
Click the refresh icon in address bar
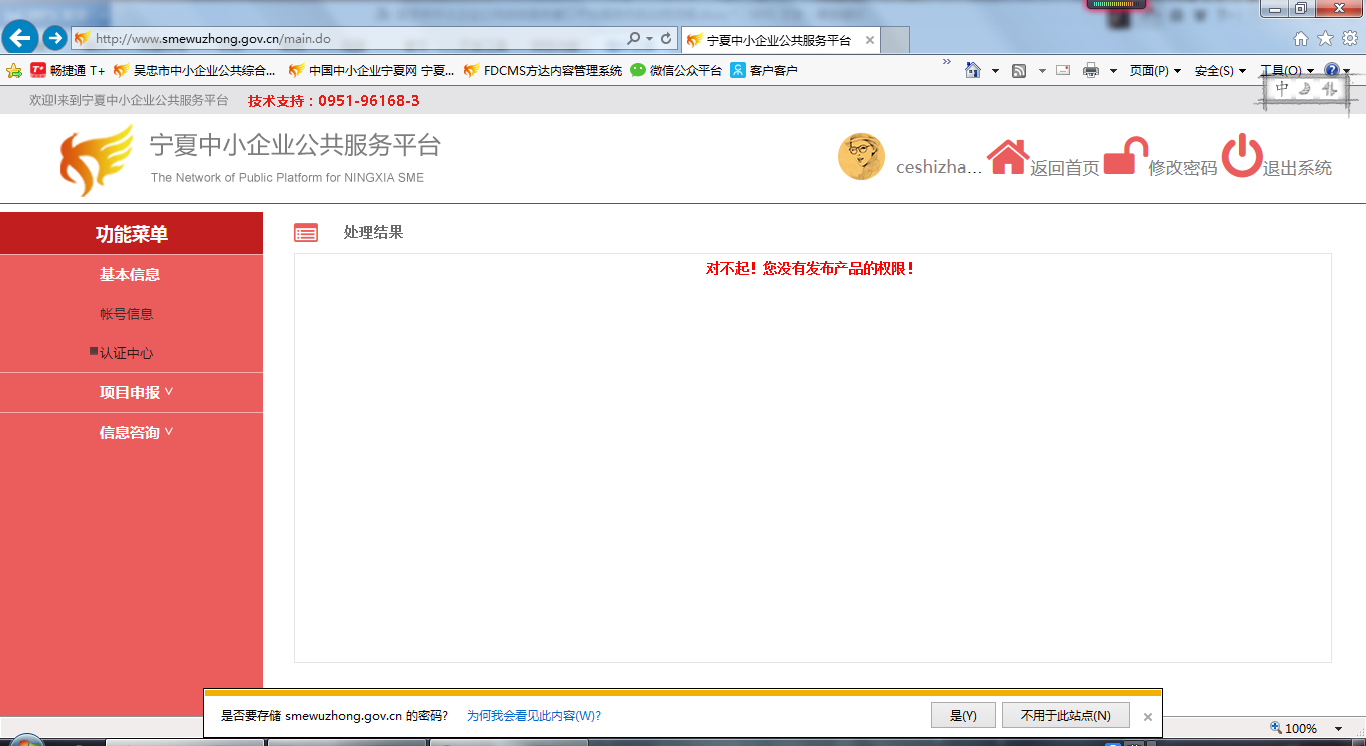(x=666, y=39)
